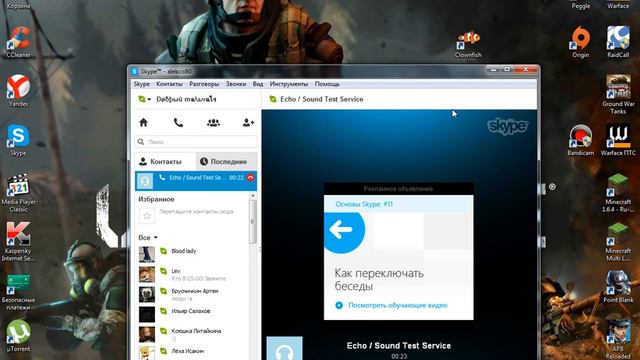Open the RaidCall shortcut
The height and width of the screenshot is (360, 640).
coord(618,42)
